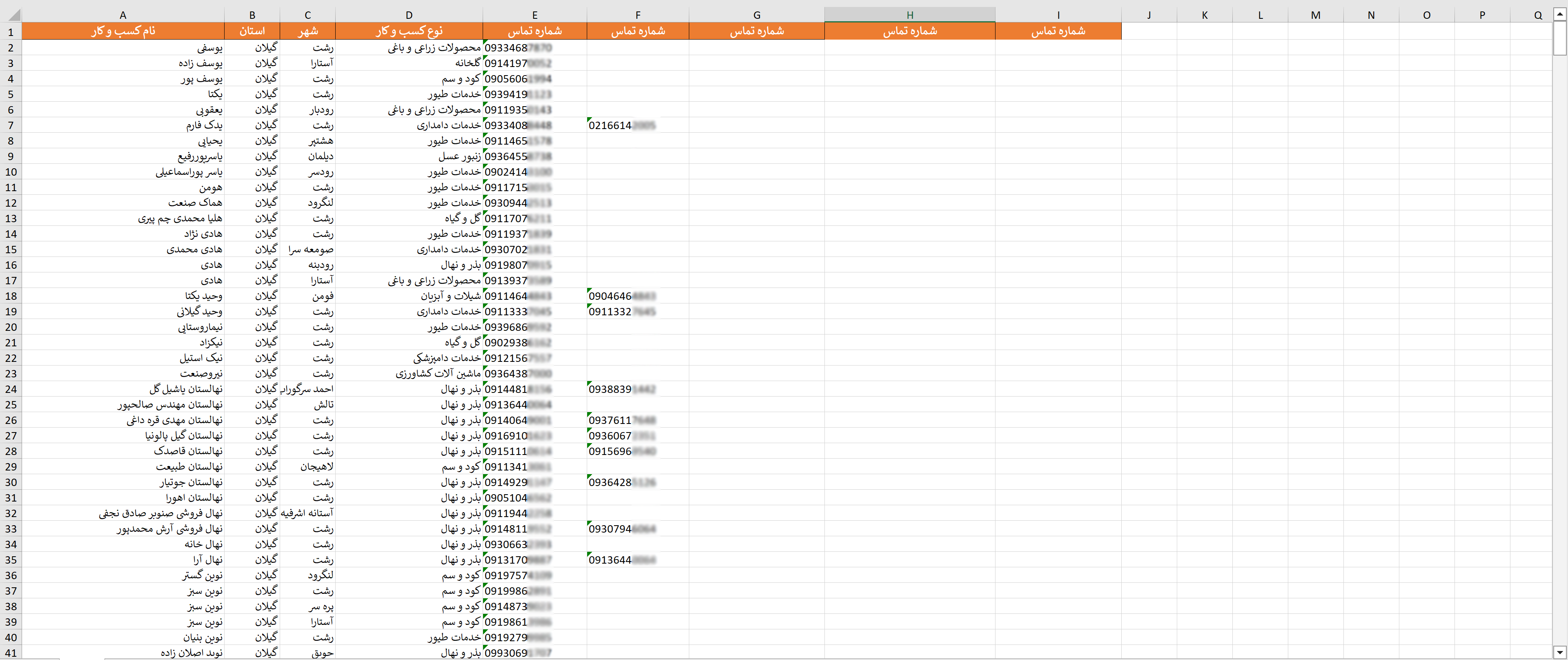Select the name cell 'یاسر پوراسماعیلی'

(x=123, y=172)
